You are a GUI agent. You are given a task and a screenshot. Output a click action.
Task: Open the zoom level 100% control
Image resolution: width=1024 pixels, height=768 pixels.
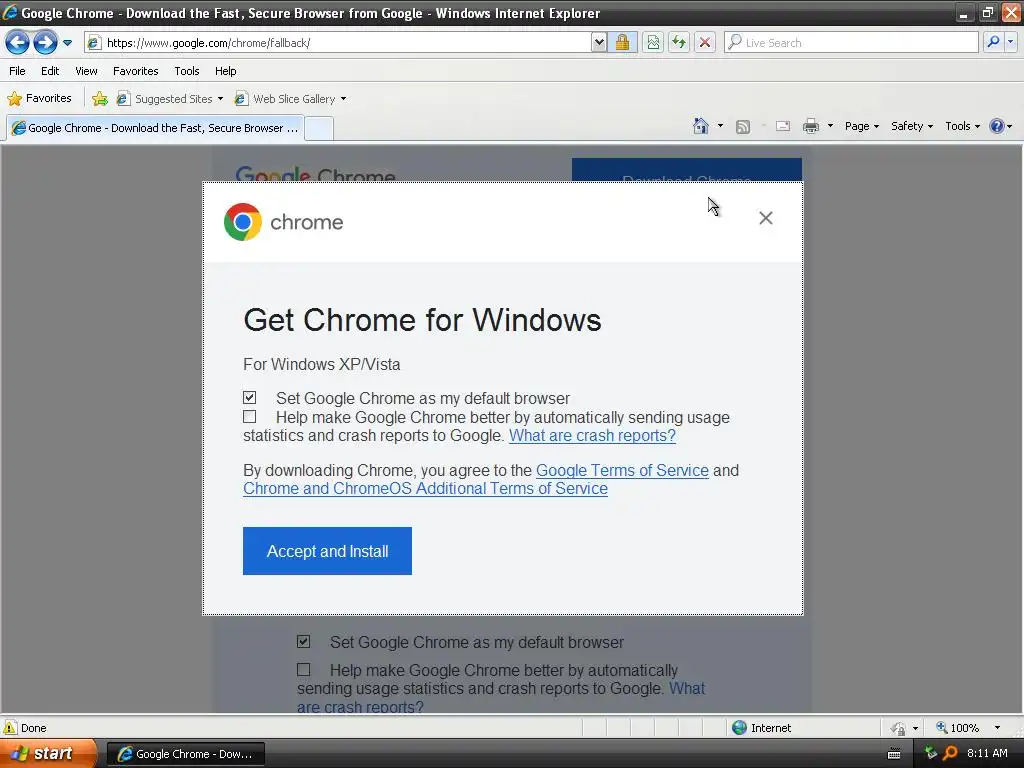[x=958, y=728]
